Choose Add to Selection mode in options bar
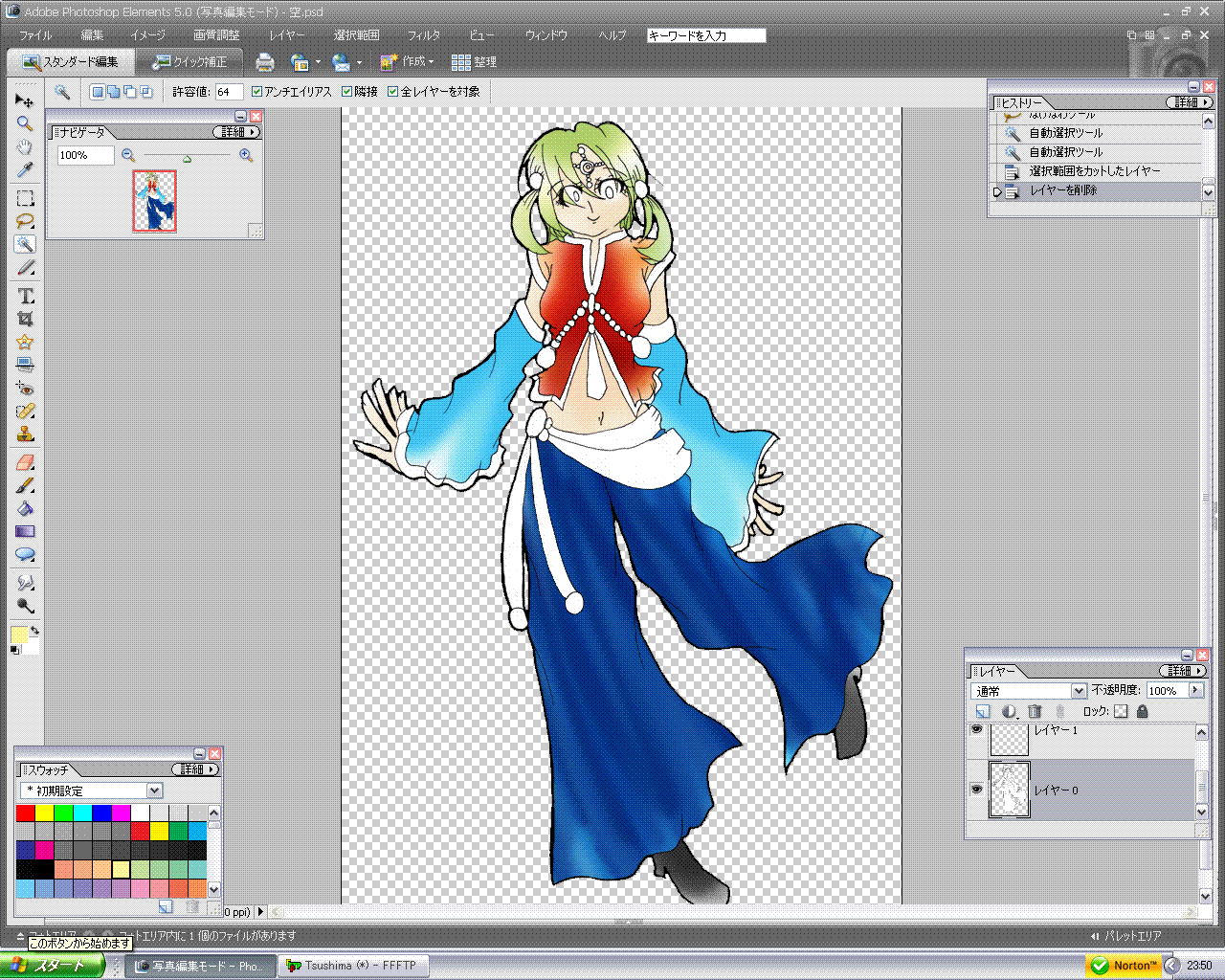1225x980 pixels. coord(113,92)
